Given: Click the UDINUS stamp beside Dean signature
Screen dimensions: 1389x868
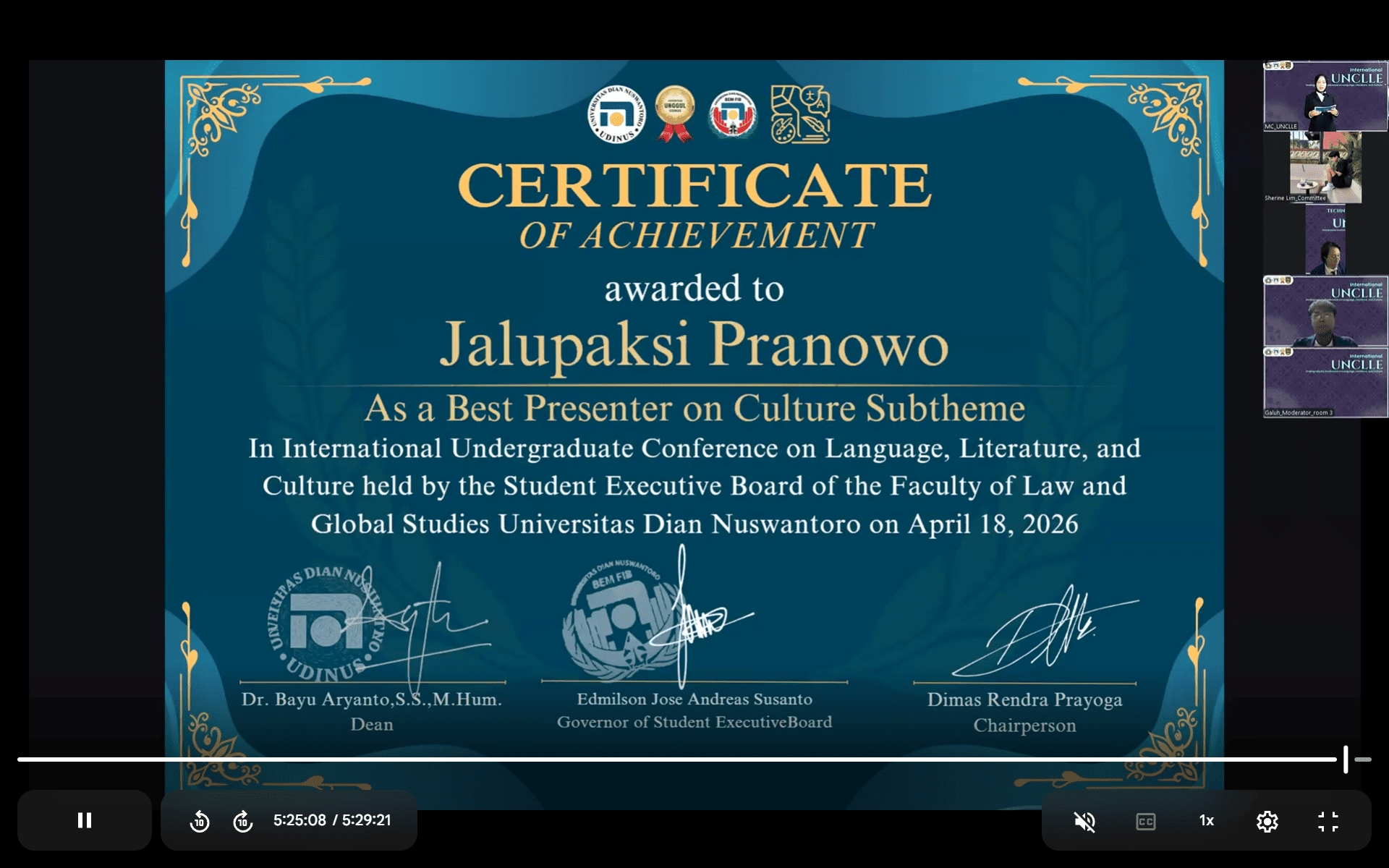Looking at the screenshot, I should click(326, 624).
